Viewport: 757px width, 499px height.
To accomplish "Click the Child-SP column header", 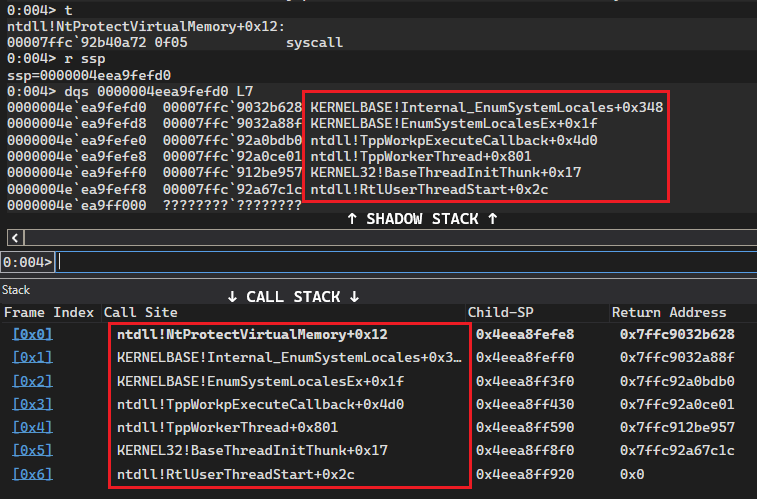I will coord(501,312).
